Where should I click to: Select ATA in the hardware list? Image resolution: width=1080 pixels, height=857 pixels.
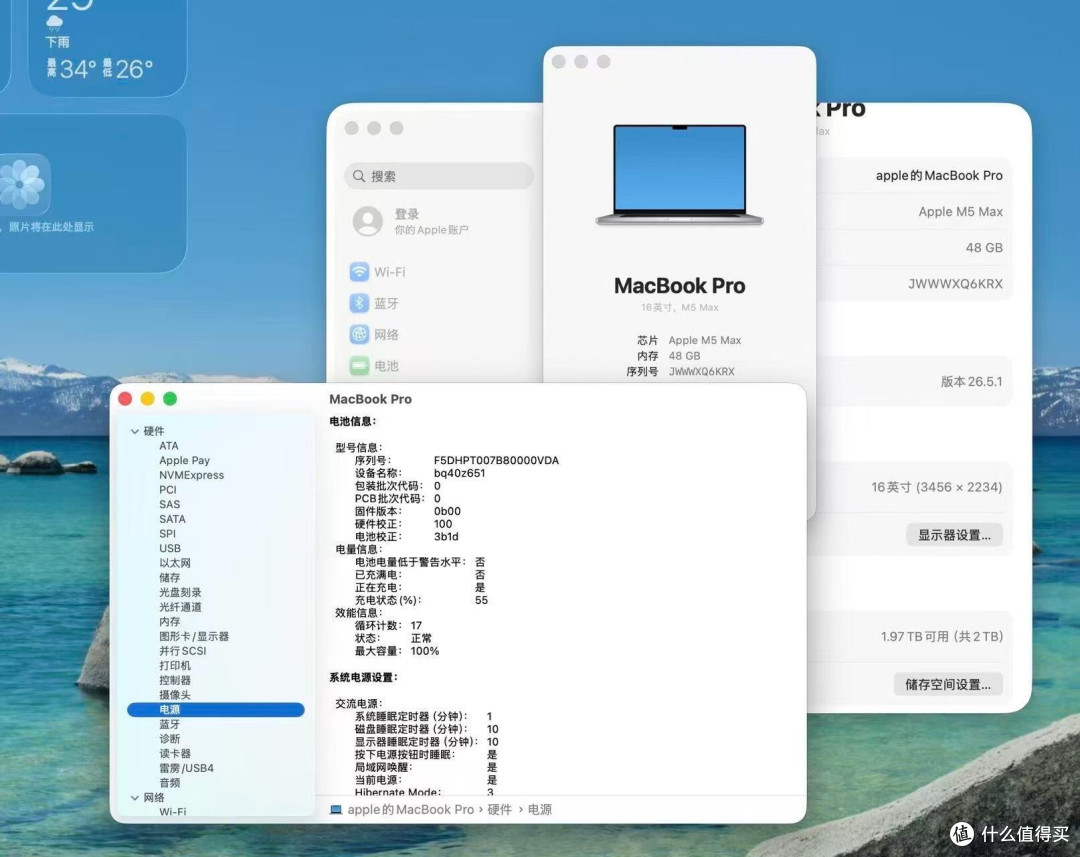tap(169, 446)
